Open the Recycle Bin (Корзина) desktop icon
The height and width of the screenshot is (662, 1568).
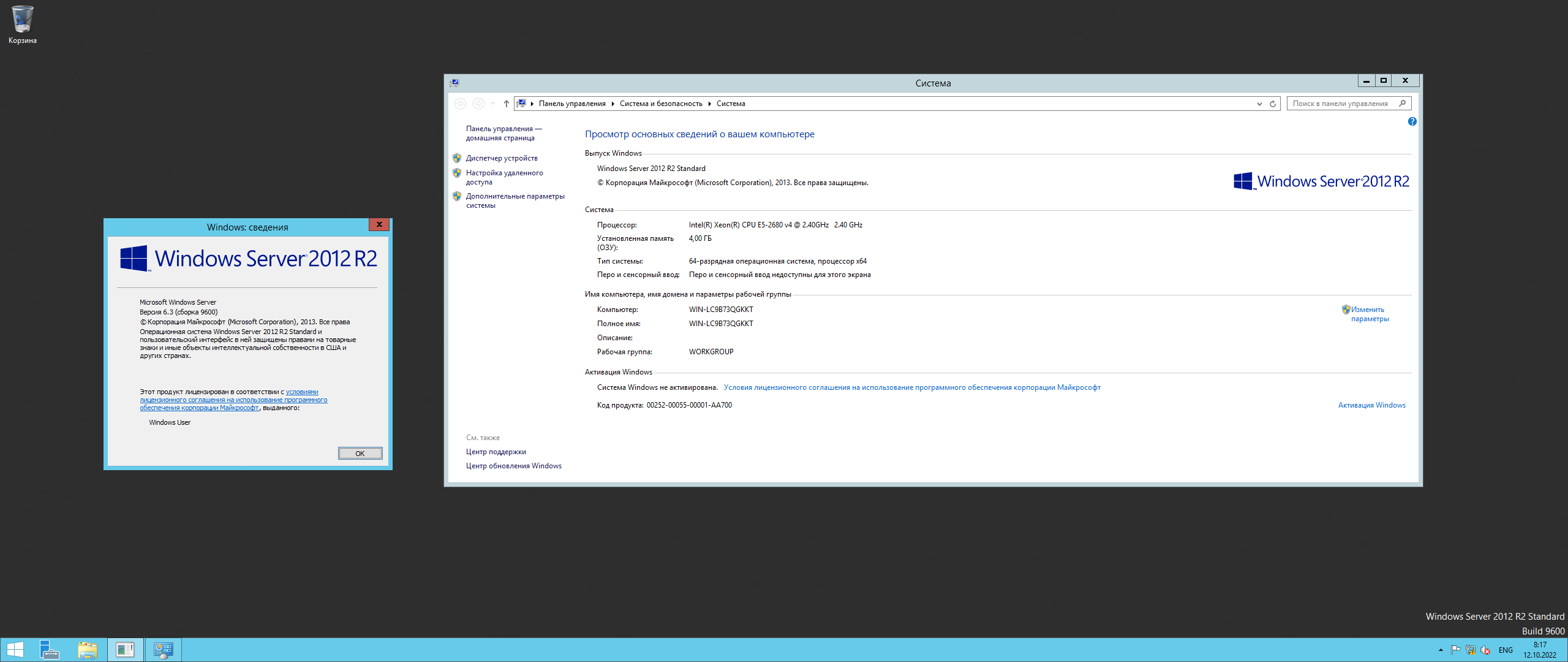click(x=22, y=25)
